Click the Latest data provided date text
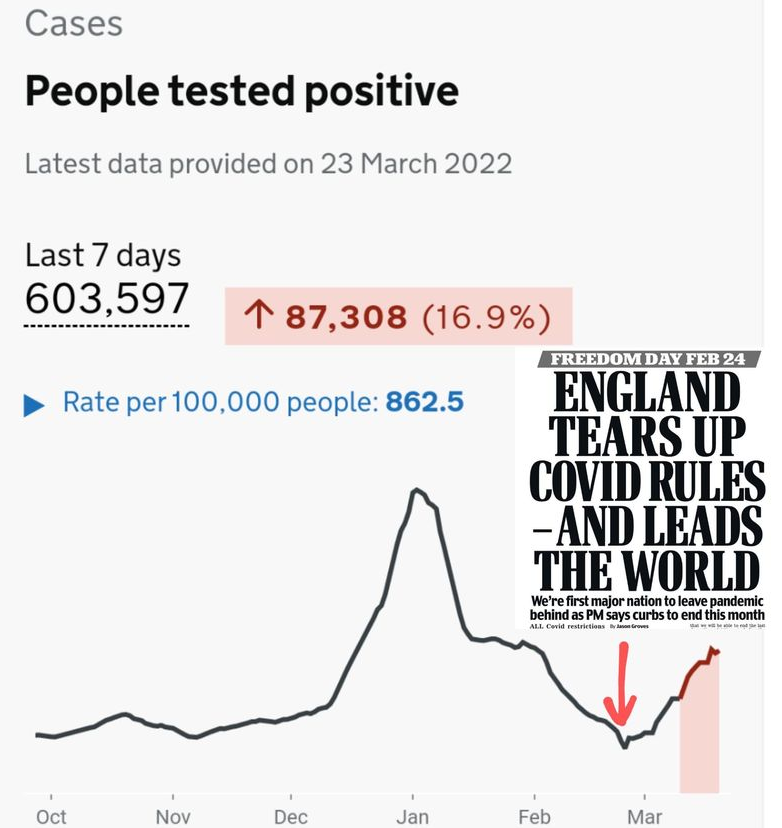 (268, 164)
